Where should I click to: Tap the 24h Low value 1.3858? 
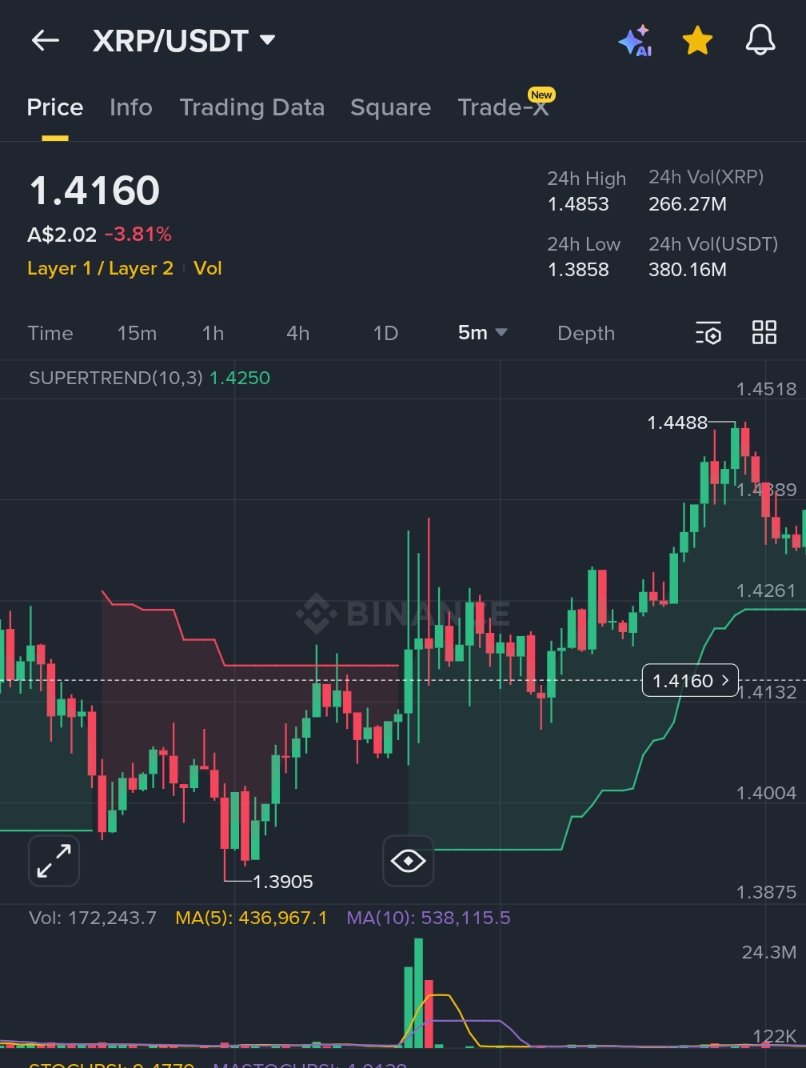(578, 270)
